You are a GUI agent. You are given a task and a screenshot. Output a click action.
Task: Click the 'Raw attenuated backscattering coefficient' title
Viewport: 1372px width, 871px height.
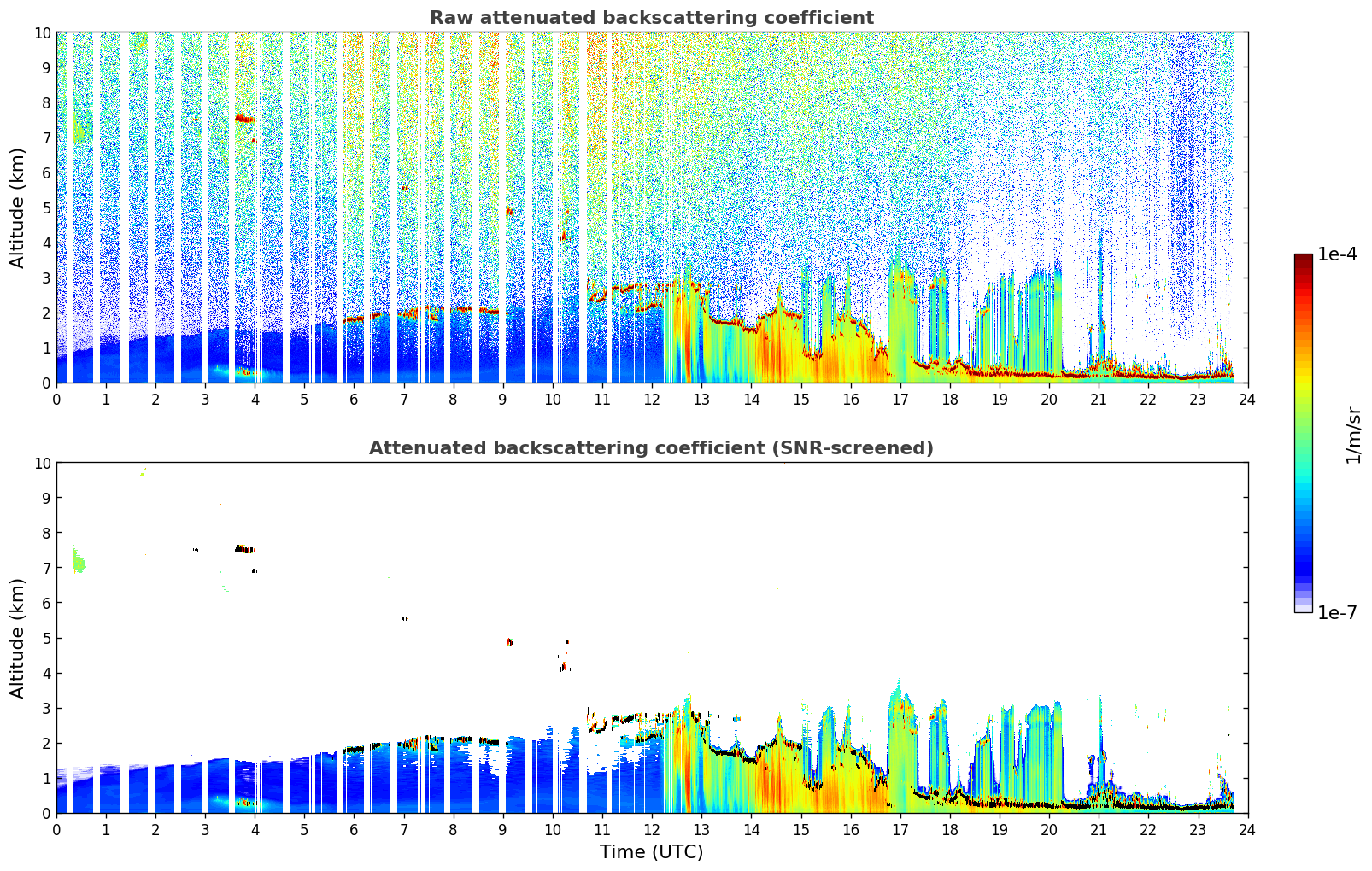tap(651, 18)
